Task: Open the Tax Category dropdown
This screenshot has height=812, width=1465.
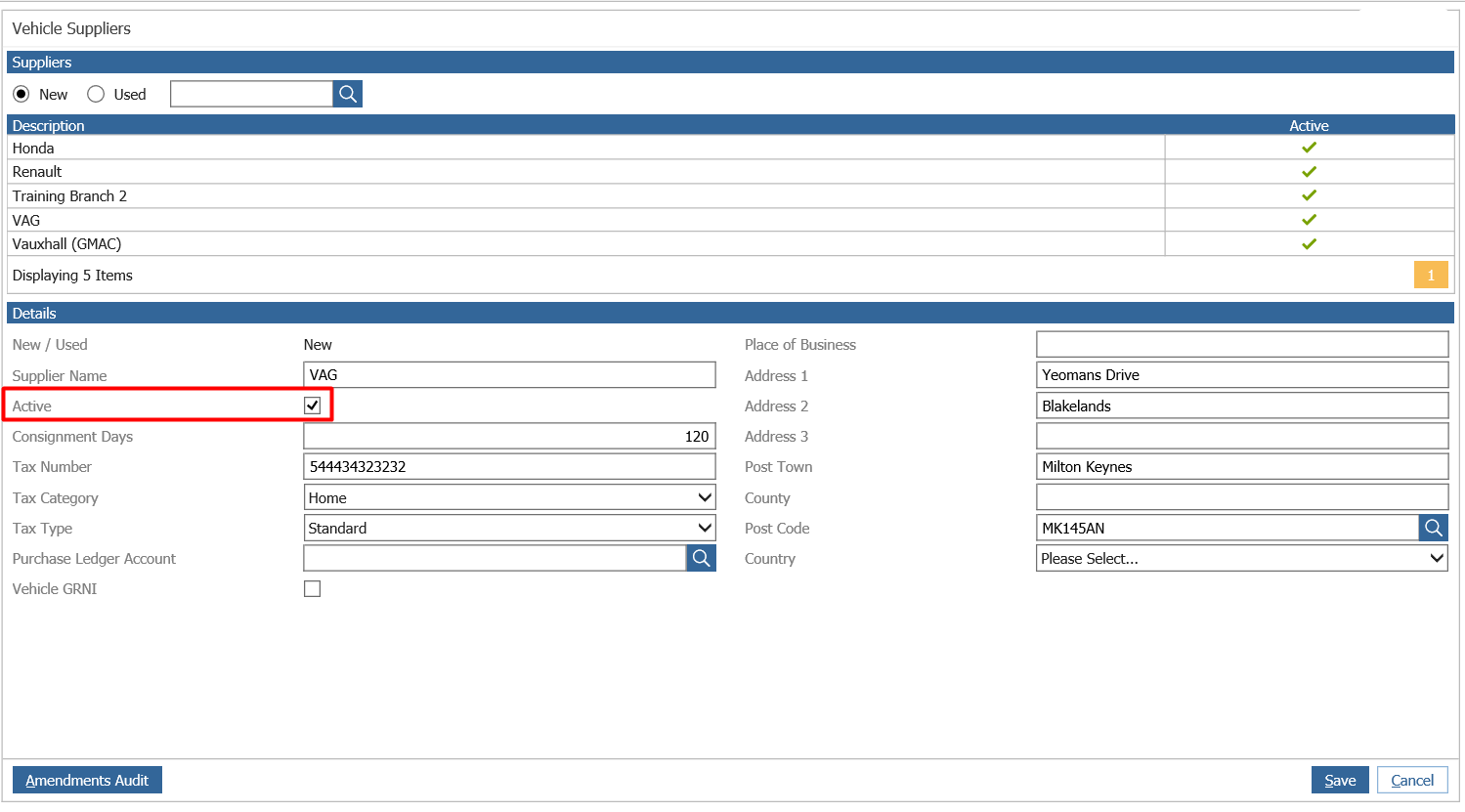Action: [510, 497]
